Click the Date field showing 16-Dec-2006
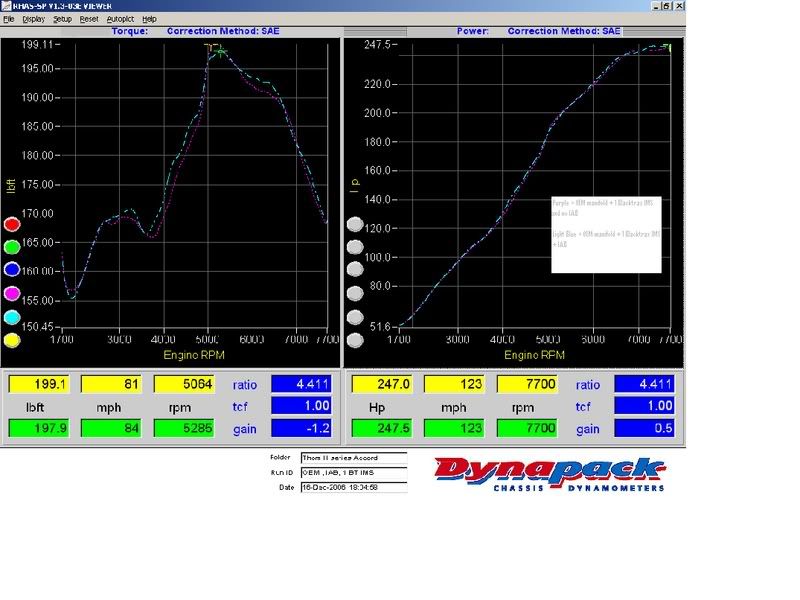Image resolution: width=800 pixels, height=600 pixels. pyautogui.click(x=354, y=487)
